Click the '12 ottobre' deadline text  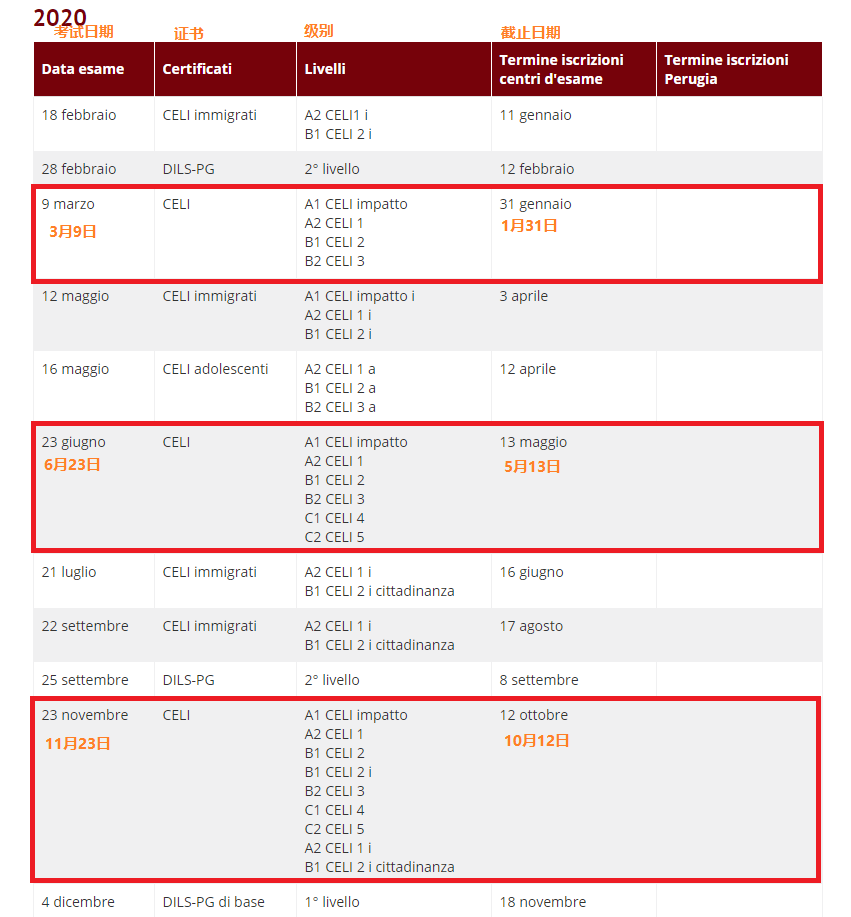(x=533, y=715)
